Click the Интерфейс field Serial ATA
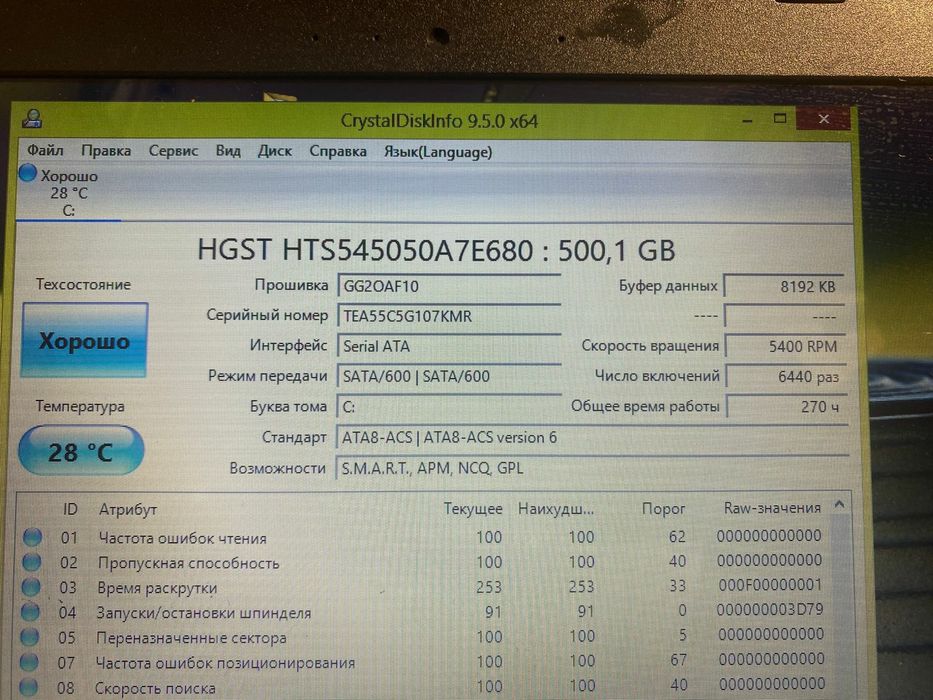Viewport: 933px width, 700px height. (449, 346)
